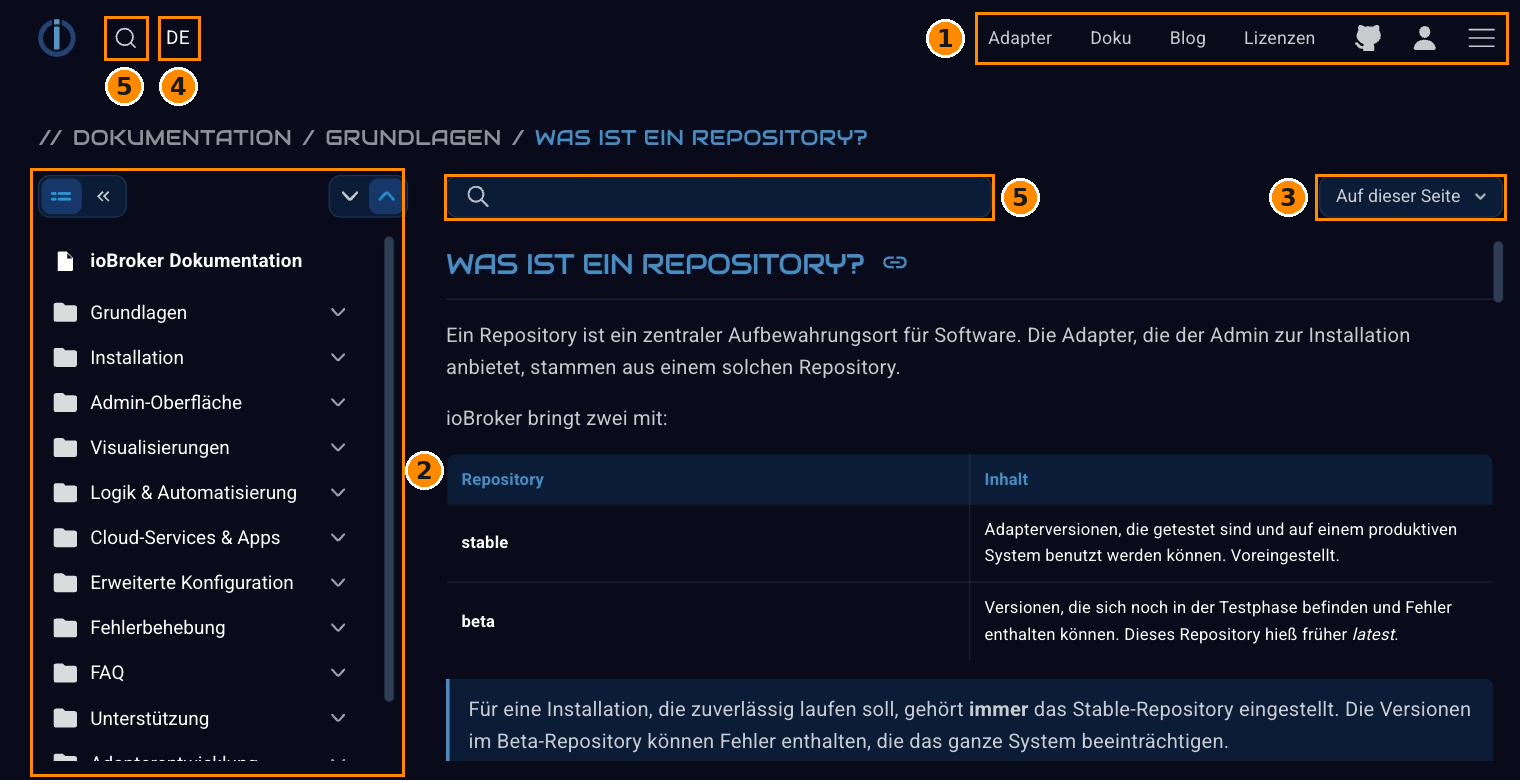Image resolution: width=1520 pixels, height=780 pixels.
Task: Click the ioBroker Dokumentation file icon
Action: click(65, 261)
